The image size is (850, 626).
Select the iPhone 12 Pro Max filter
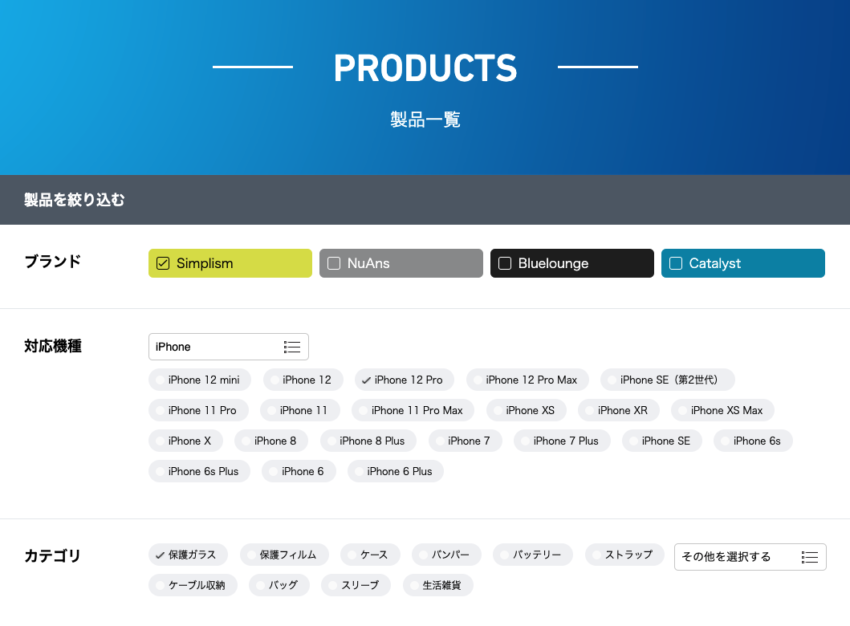pyautogui.click(x=527, y=380)
